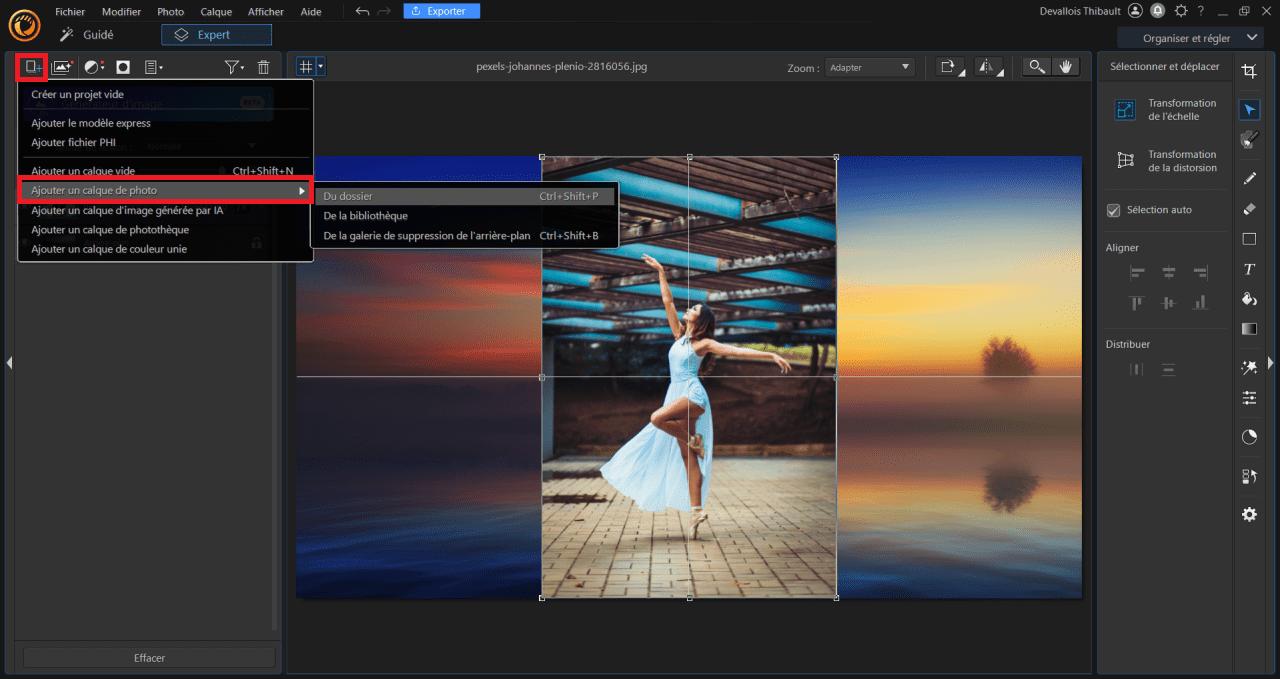Viewport: 1280px width, 679px height.
Task: Select Ajouter un calque de couleur unie
Action: point(109,249)
